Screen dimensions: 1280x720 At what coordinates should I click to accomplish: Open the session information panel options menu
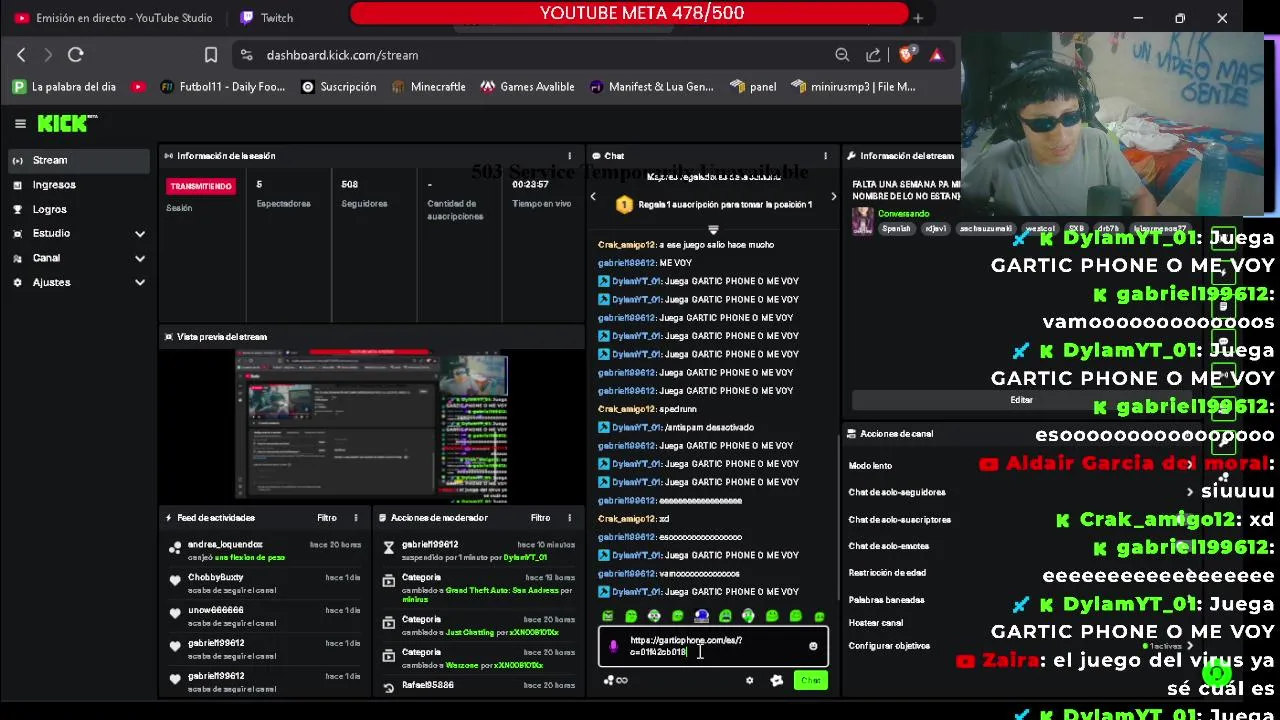coord(570,156)
